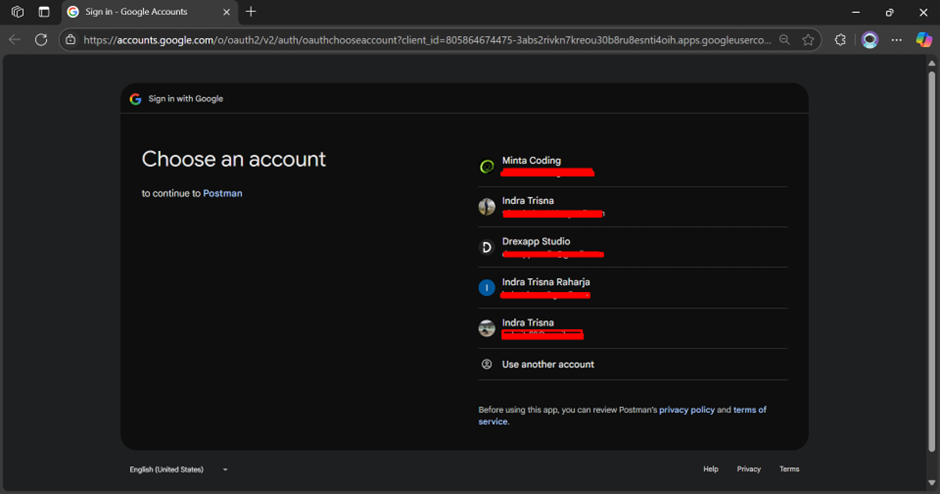940x494 pixels.
Task: Open the browser extensions icon
Action: (x=840, y=40)
